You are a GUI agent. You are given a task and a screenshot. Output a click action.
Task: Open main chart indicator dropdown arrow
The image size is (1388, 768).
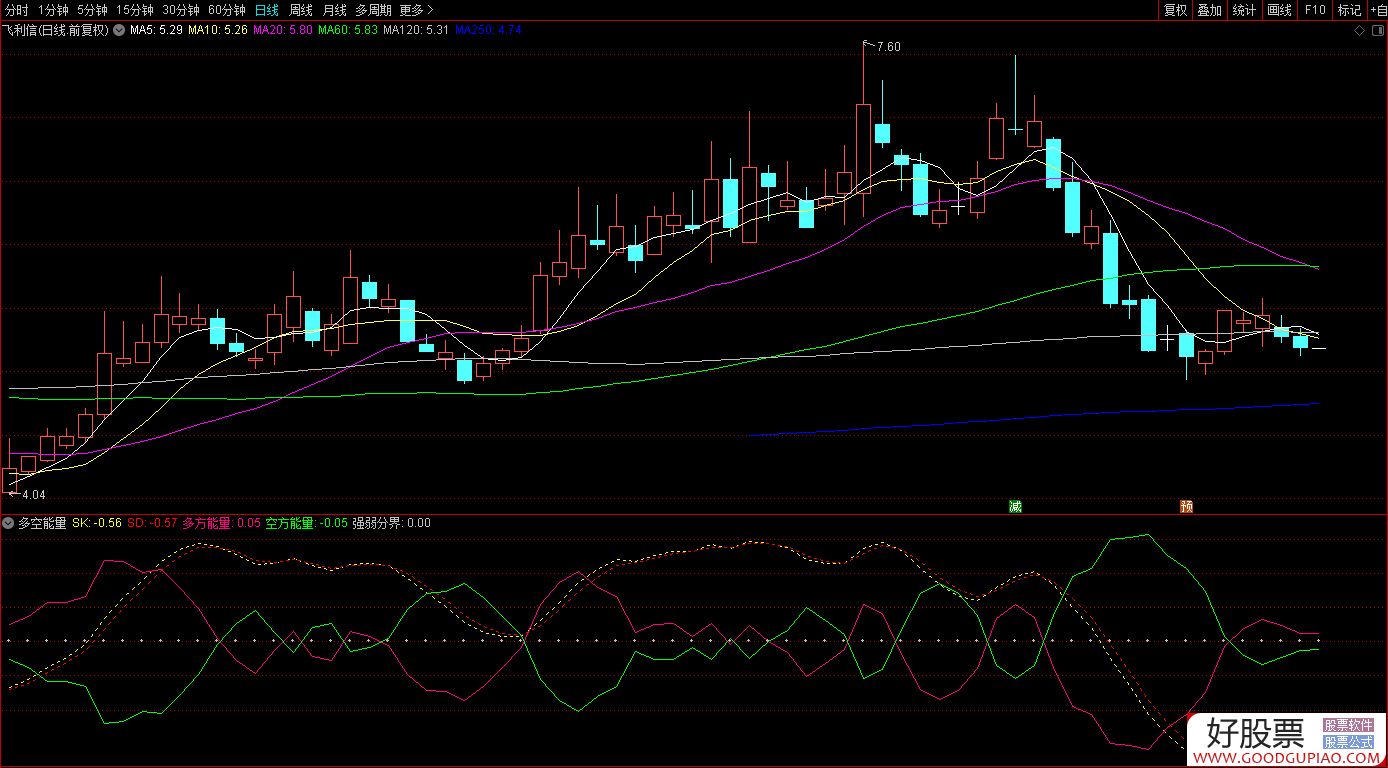tap(119, 30)
